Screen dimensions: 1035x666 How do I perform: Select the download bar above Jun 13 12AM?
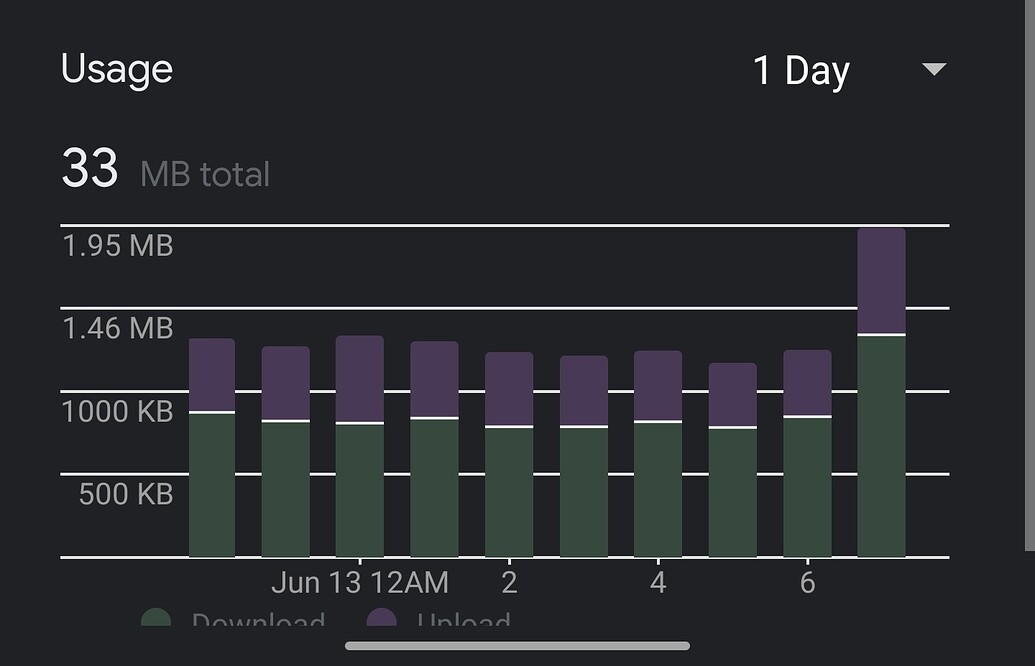(x=360, y=490)
